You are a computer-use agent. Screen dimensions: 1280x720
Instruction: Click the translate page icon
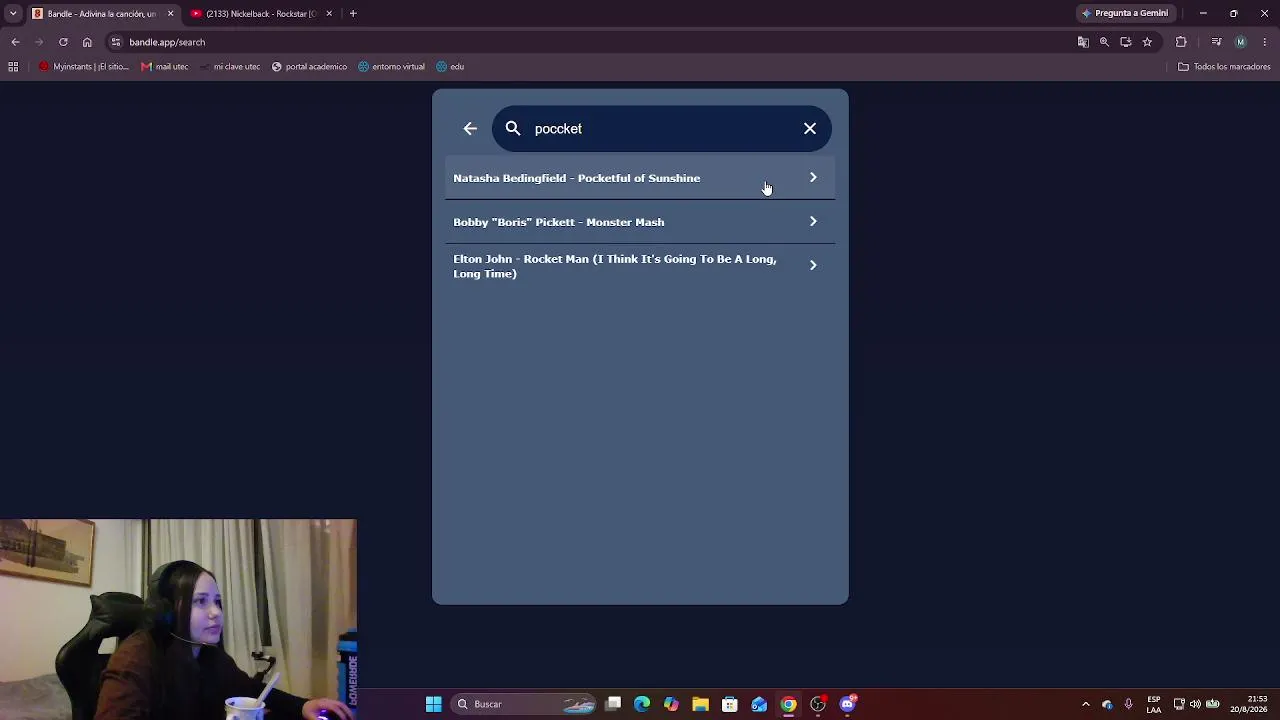[1083, 42]
